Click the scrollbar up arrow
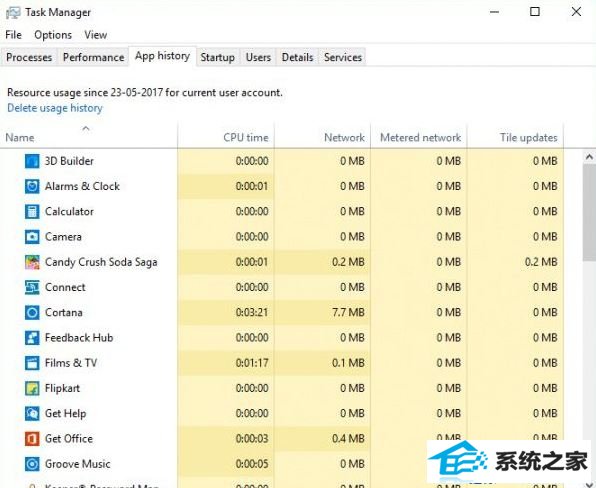This screenshot has height=488, width=596. (x=589, y=157)
